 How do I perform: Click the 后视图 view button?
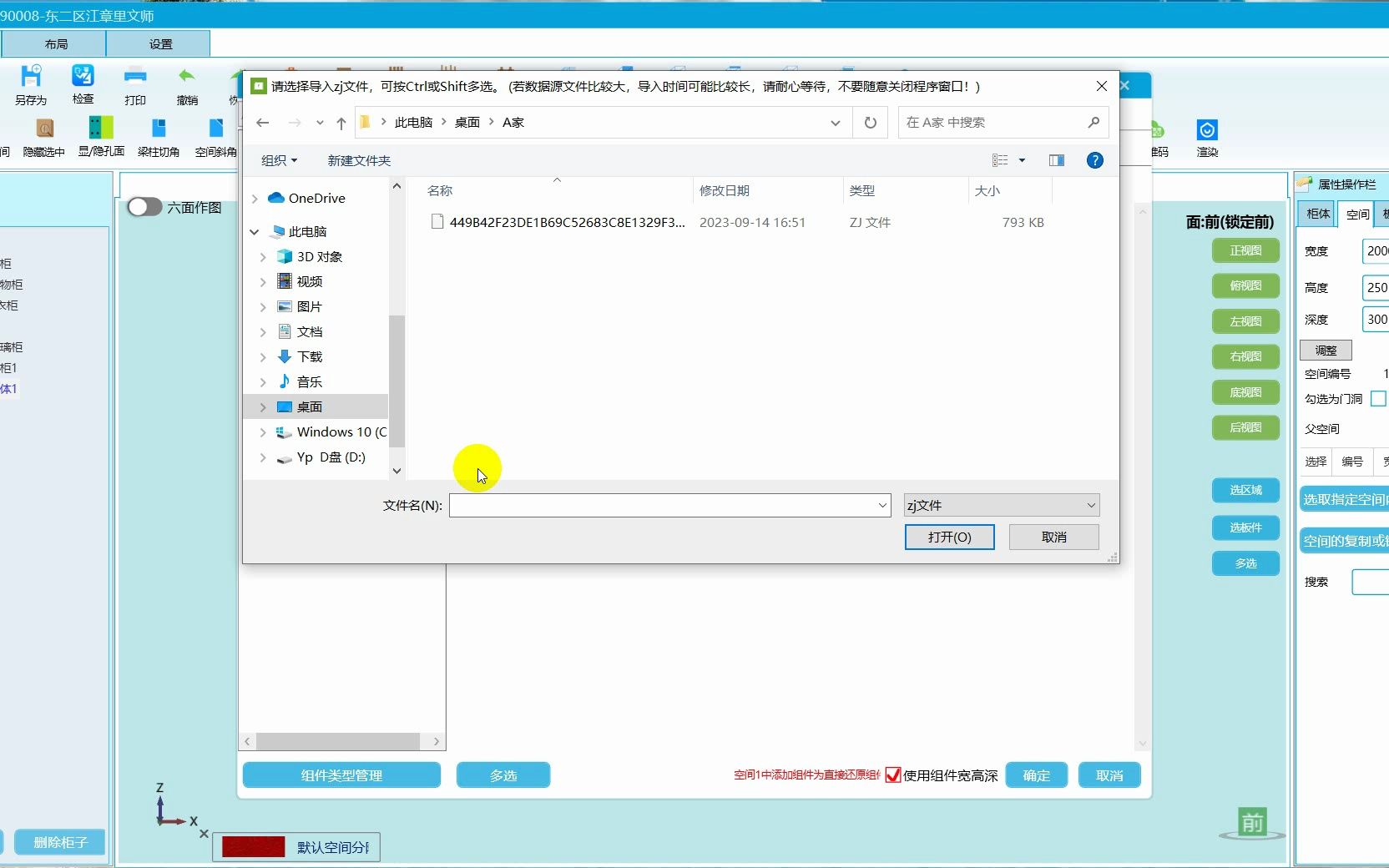[x=1245, y=427]
